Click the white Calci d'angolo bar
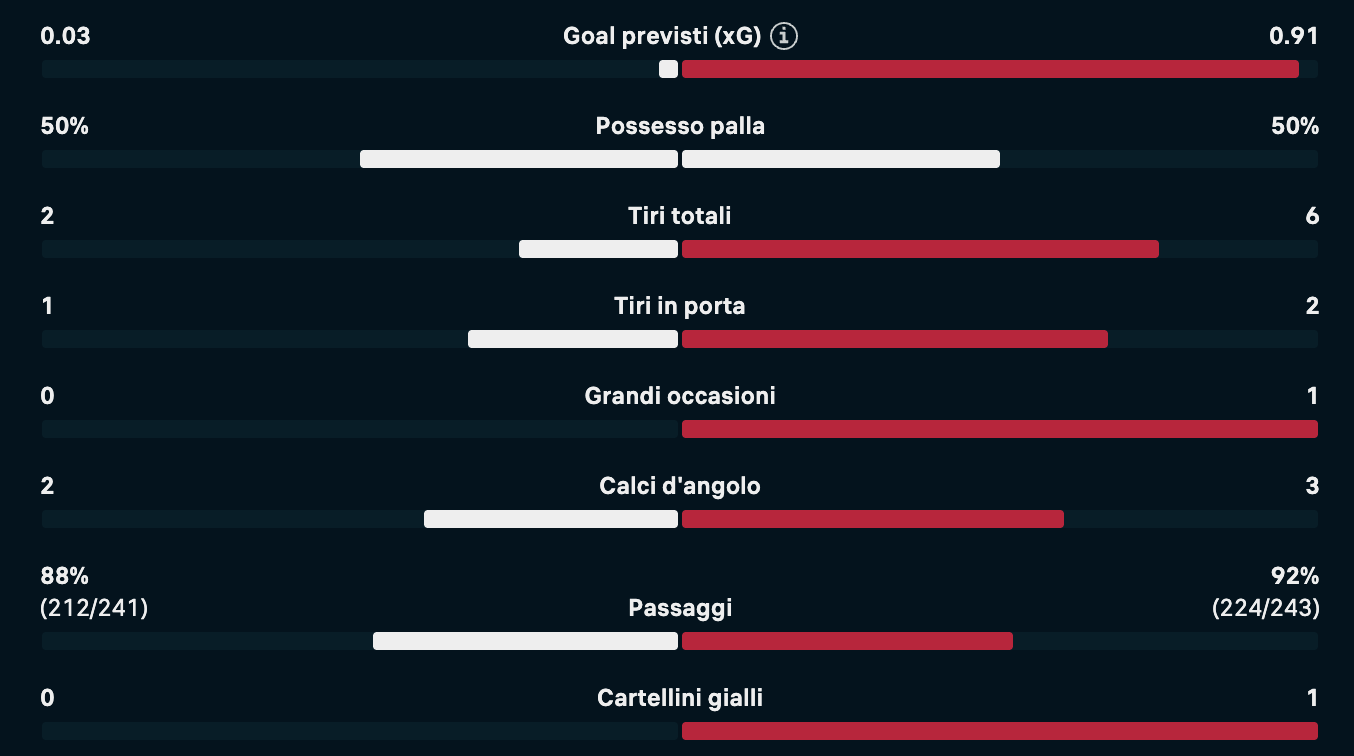This screenshot has height=756, width=1354. [551, 519]
